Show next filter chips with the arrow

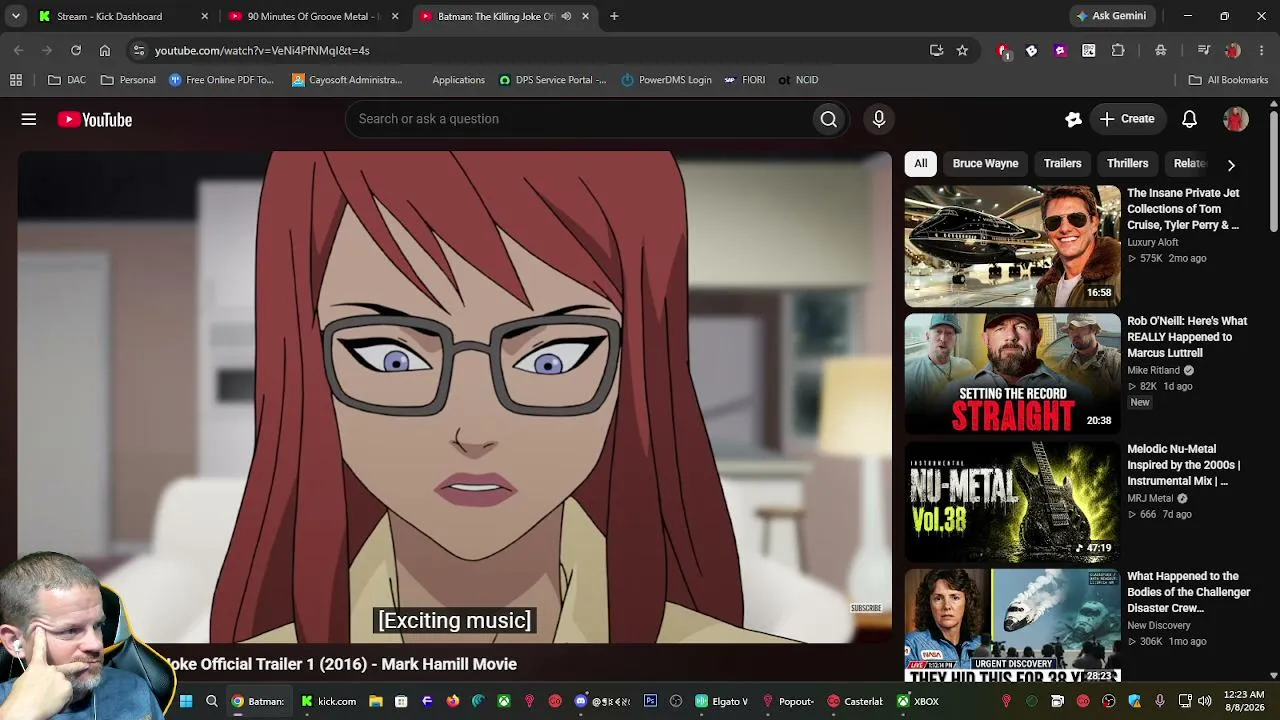pyautogui.click(x=1231, y=164)
